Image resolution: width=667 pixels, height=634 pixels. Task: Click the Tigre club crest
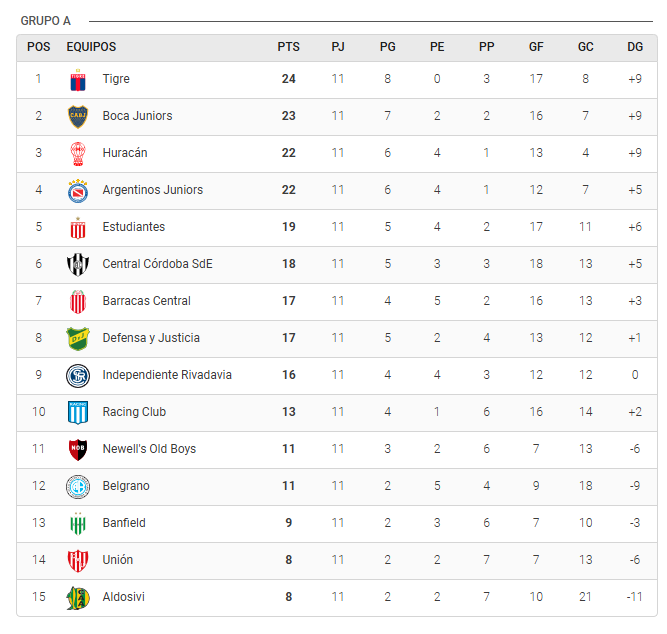[x=78, y=80]
